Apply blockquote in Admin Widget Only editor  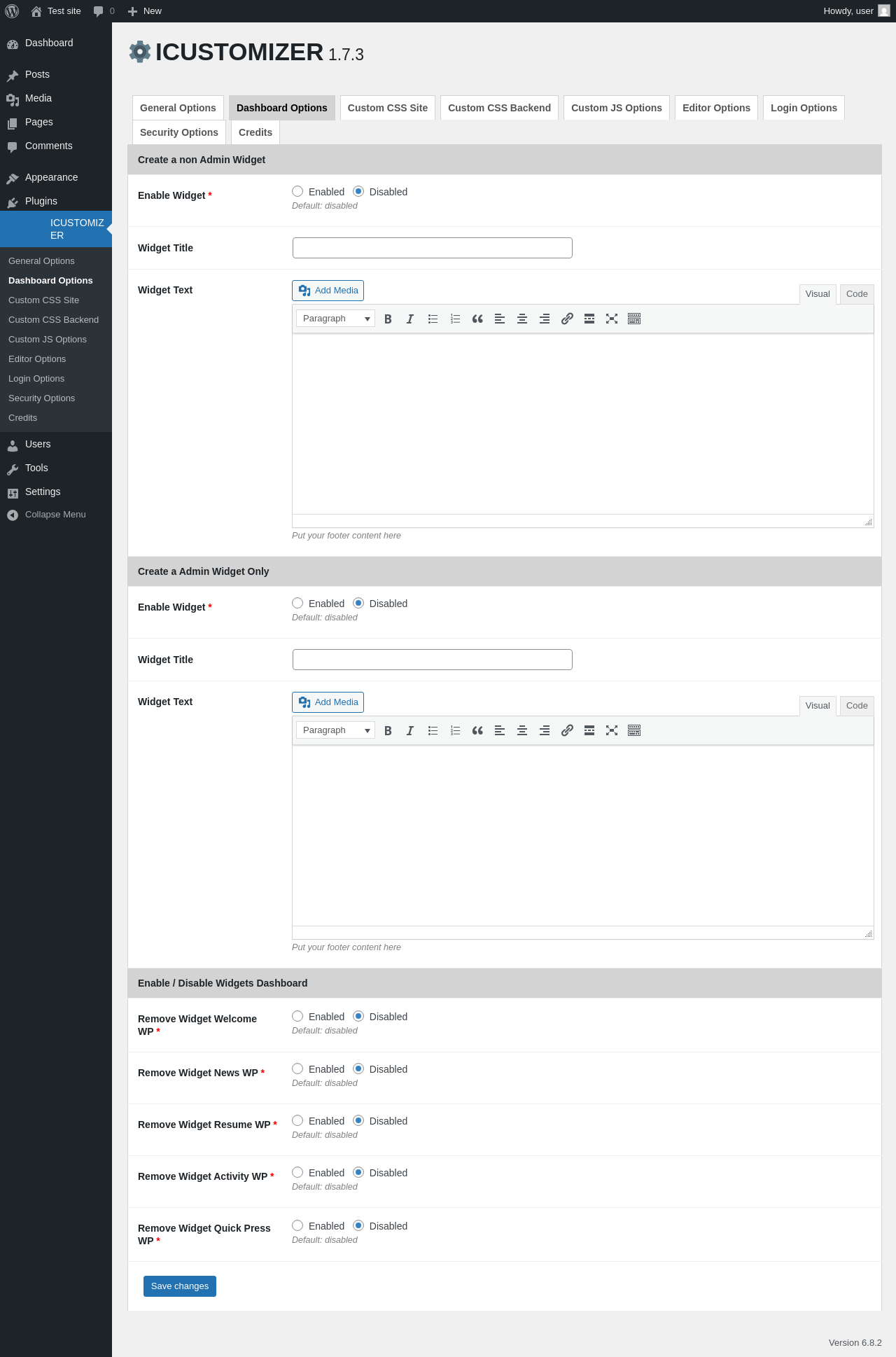[x=477, y=730]
